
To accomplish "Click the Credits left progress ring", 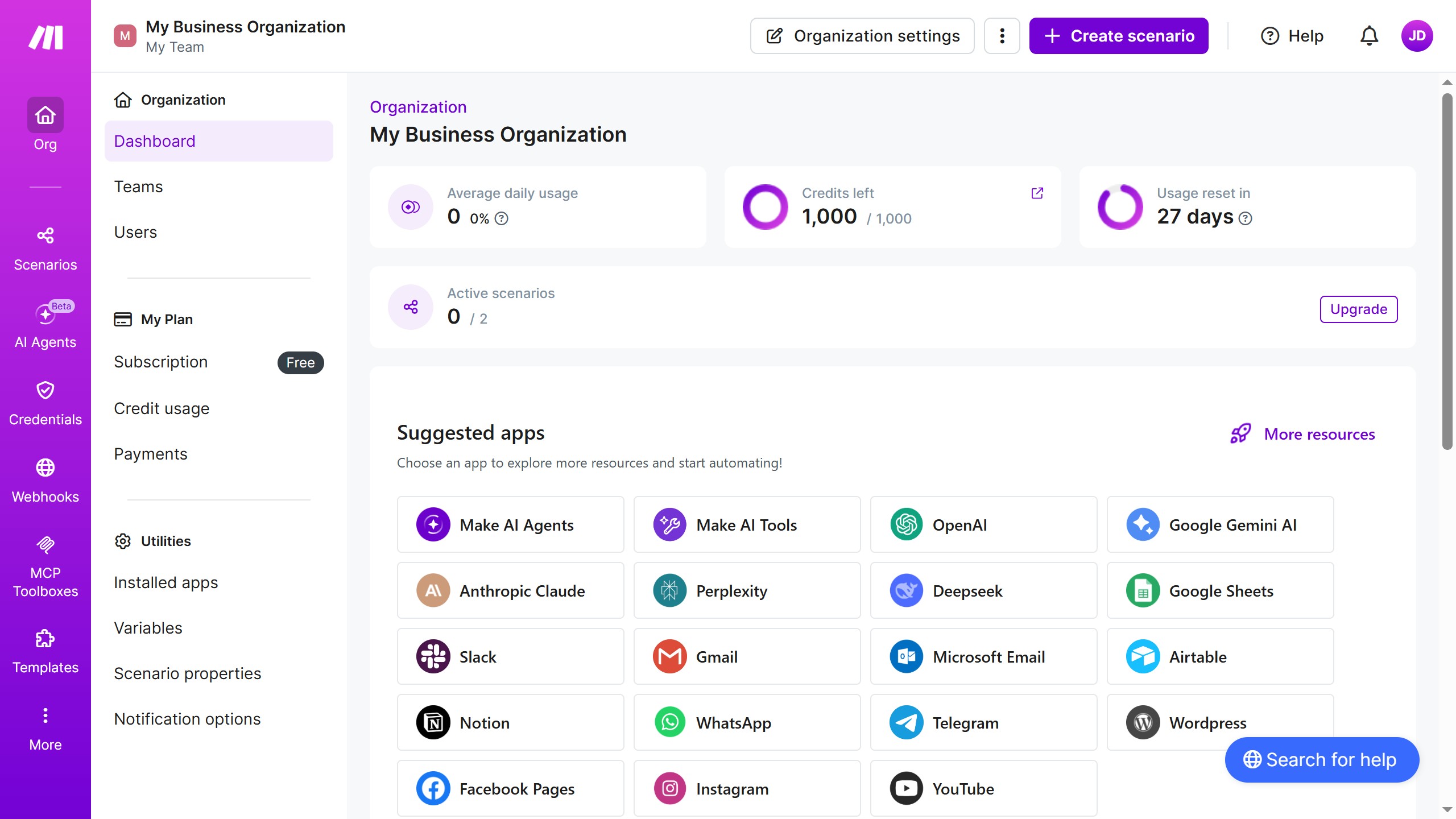I will 766,207.
